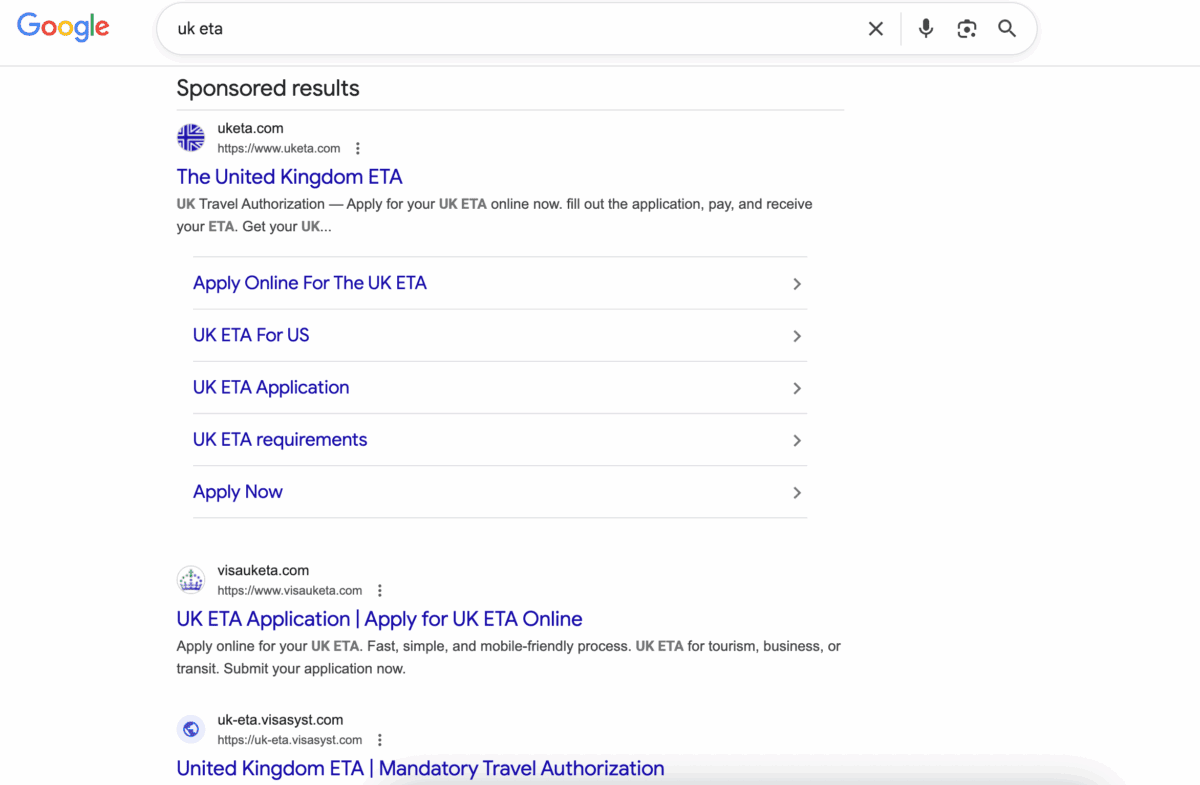The image size is (1200, 785).
Task: Expand the Apply Online For The UK ETA chevron
Action: click(797, 284)
